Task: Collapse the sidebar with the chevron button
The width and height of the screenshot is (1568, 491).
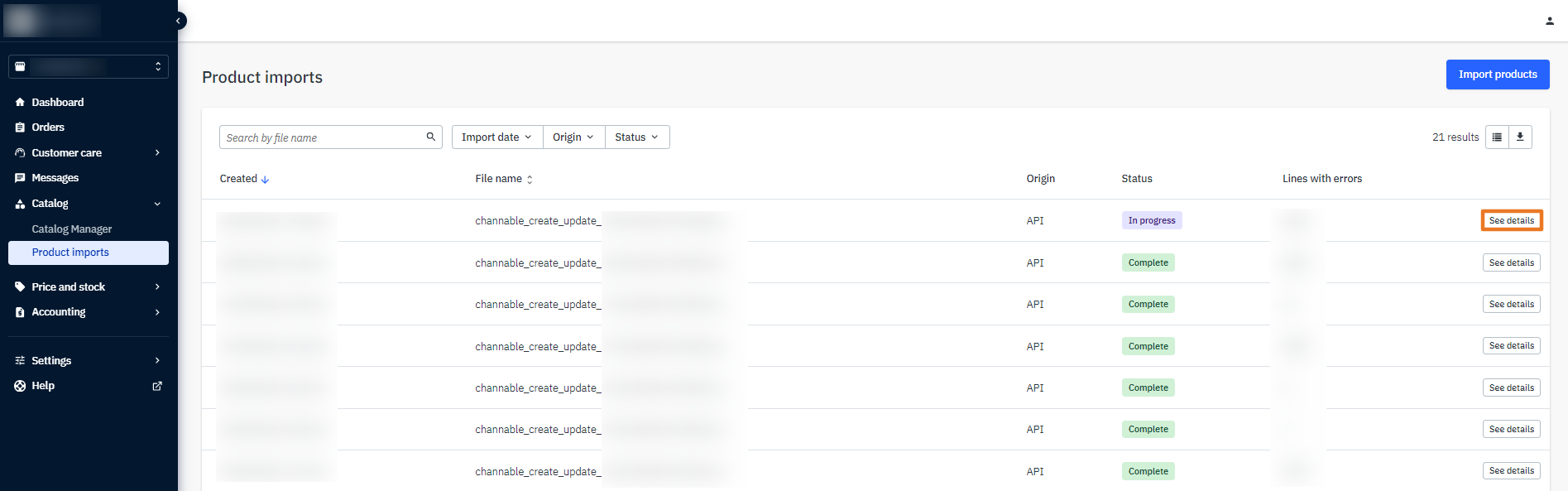Action: tap(178, 21)
